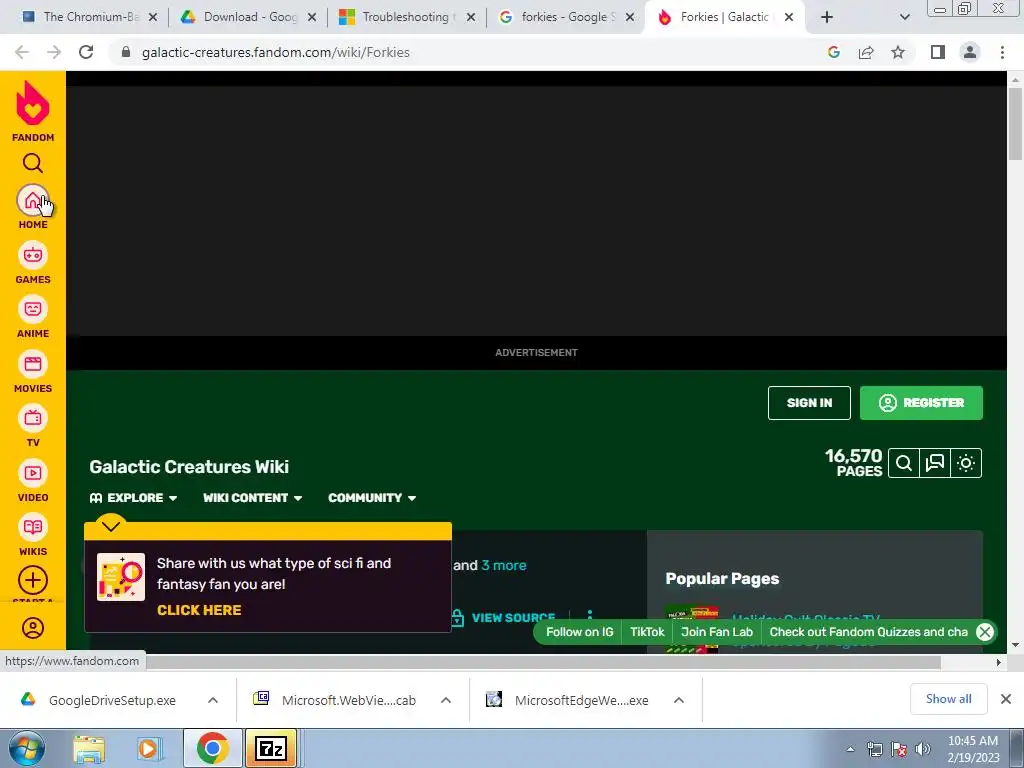This screenshot has height=768, width=1024.
Task: Bookmark this page with the star
Action: [898, 52]
